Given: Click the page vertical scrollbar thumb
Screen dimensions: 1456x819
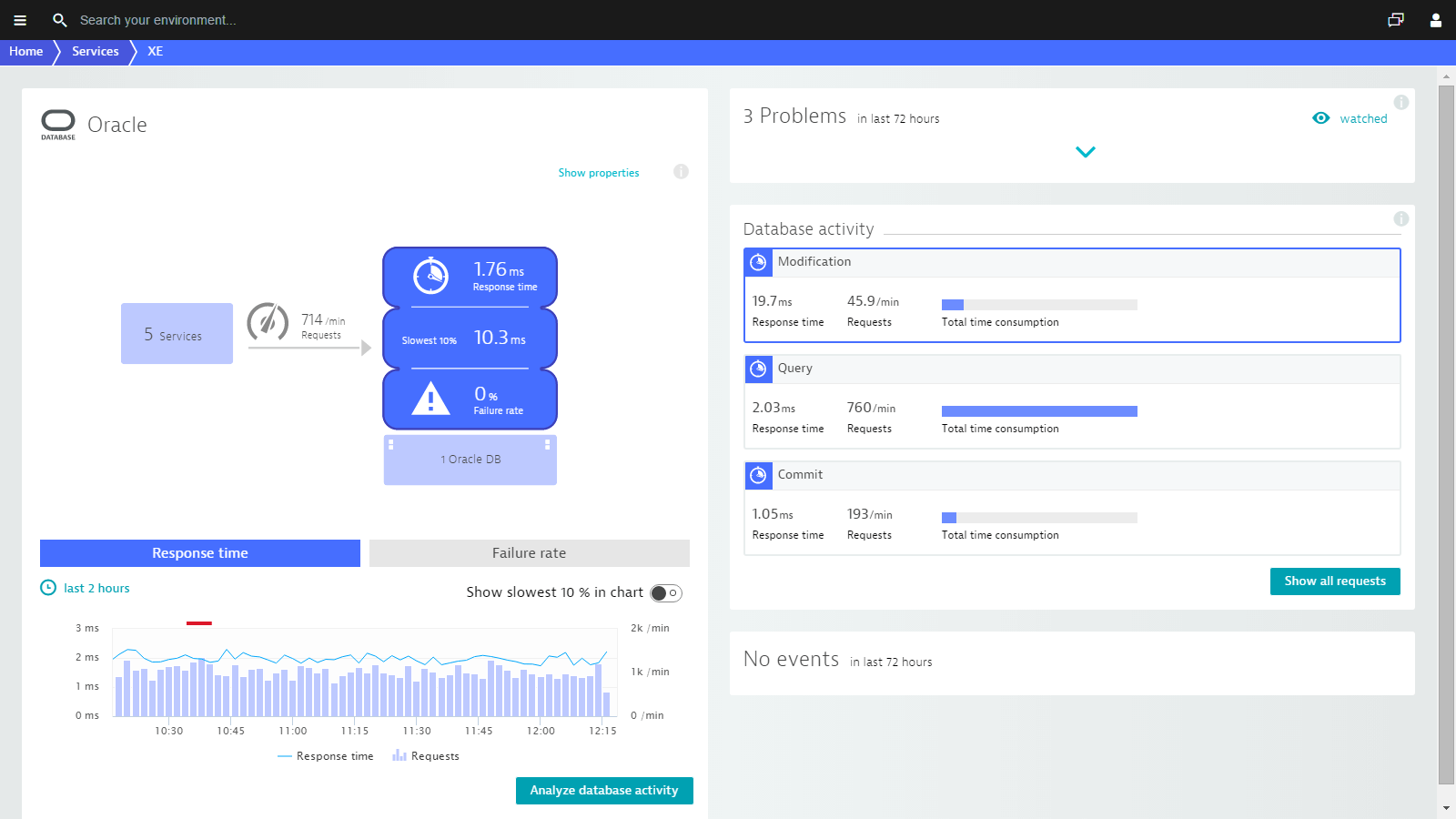Looking at the screenshot, I should point(1446,435).
